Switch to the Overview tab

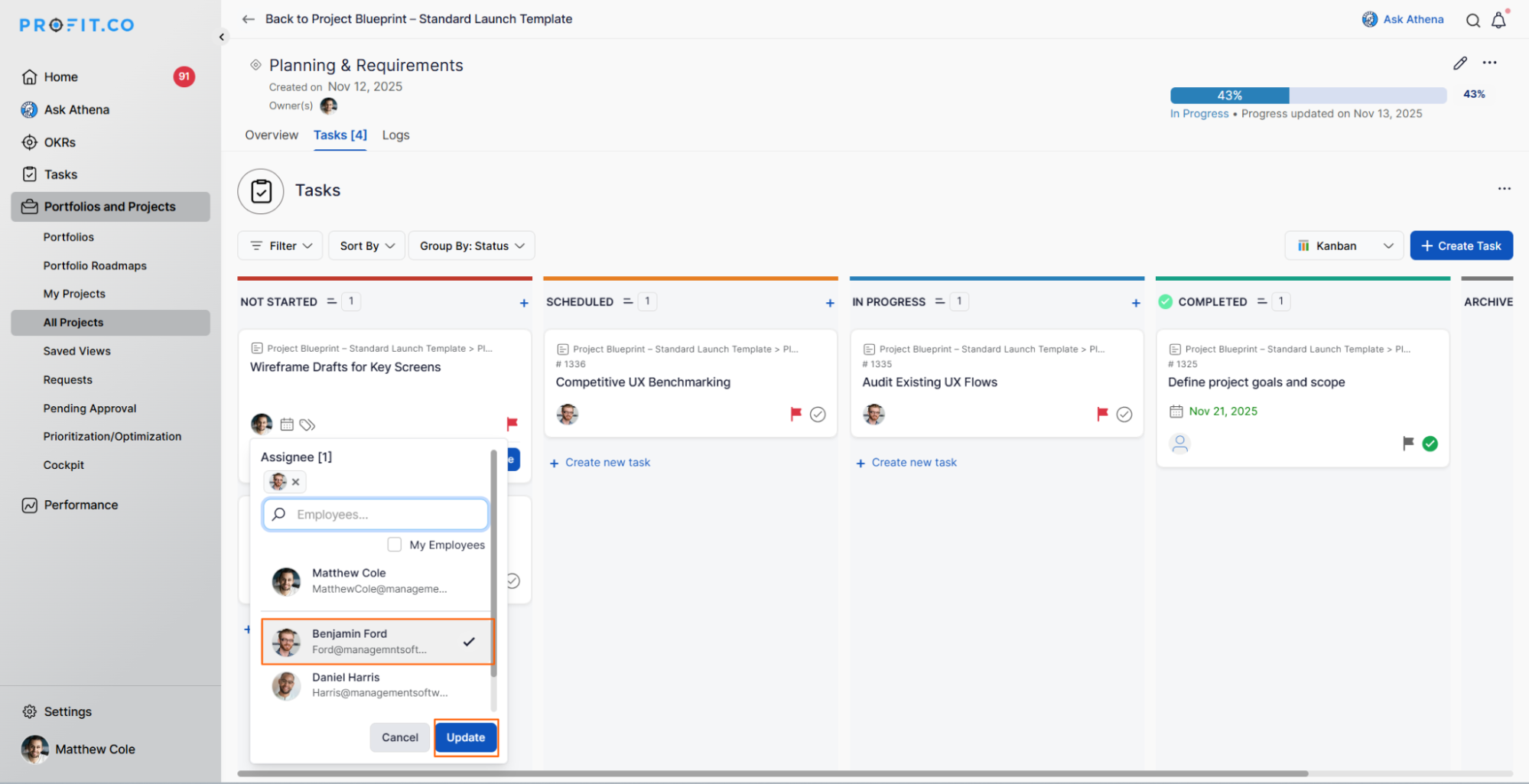pos(272,135)
